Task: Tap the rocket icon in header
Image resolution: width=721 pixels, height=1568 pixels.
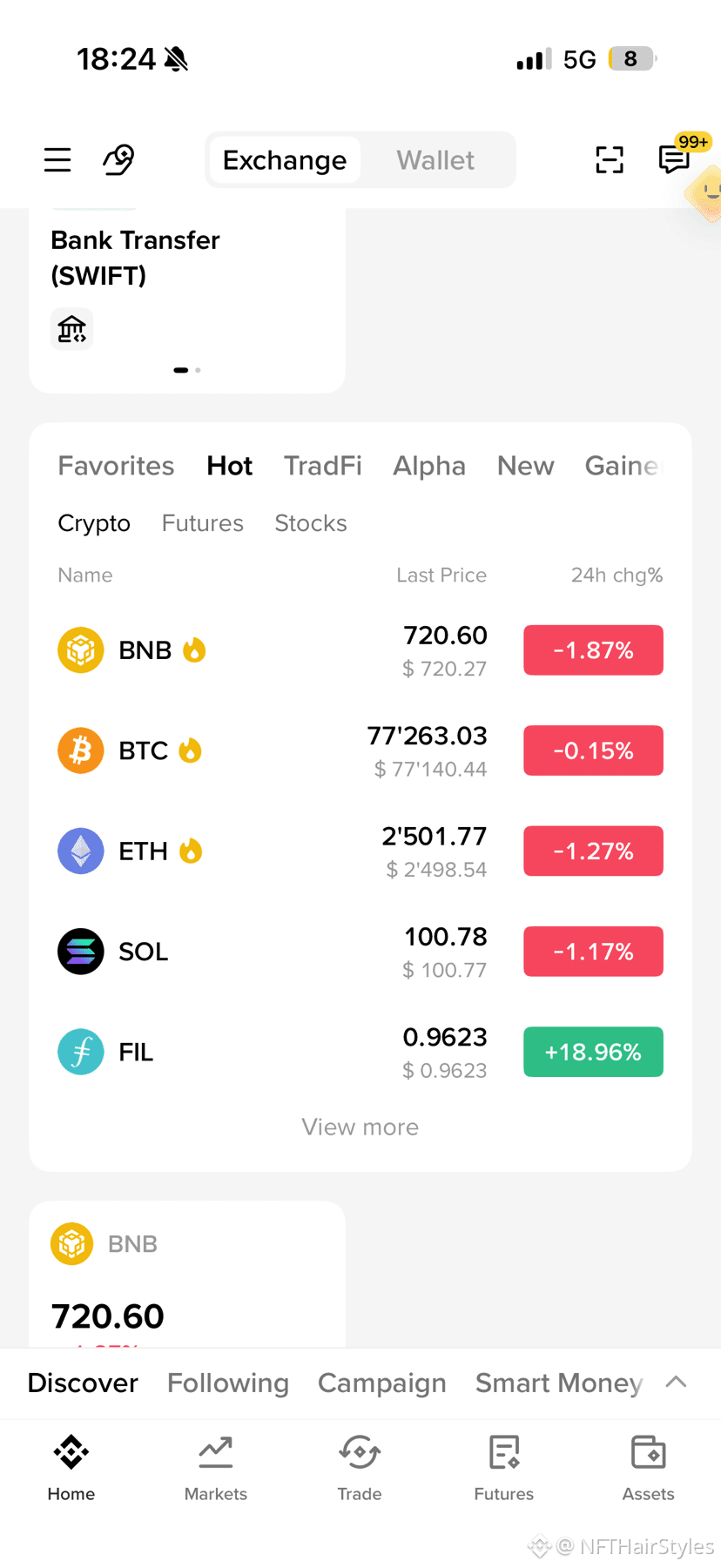Action: [x=119, y=160]
